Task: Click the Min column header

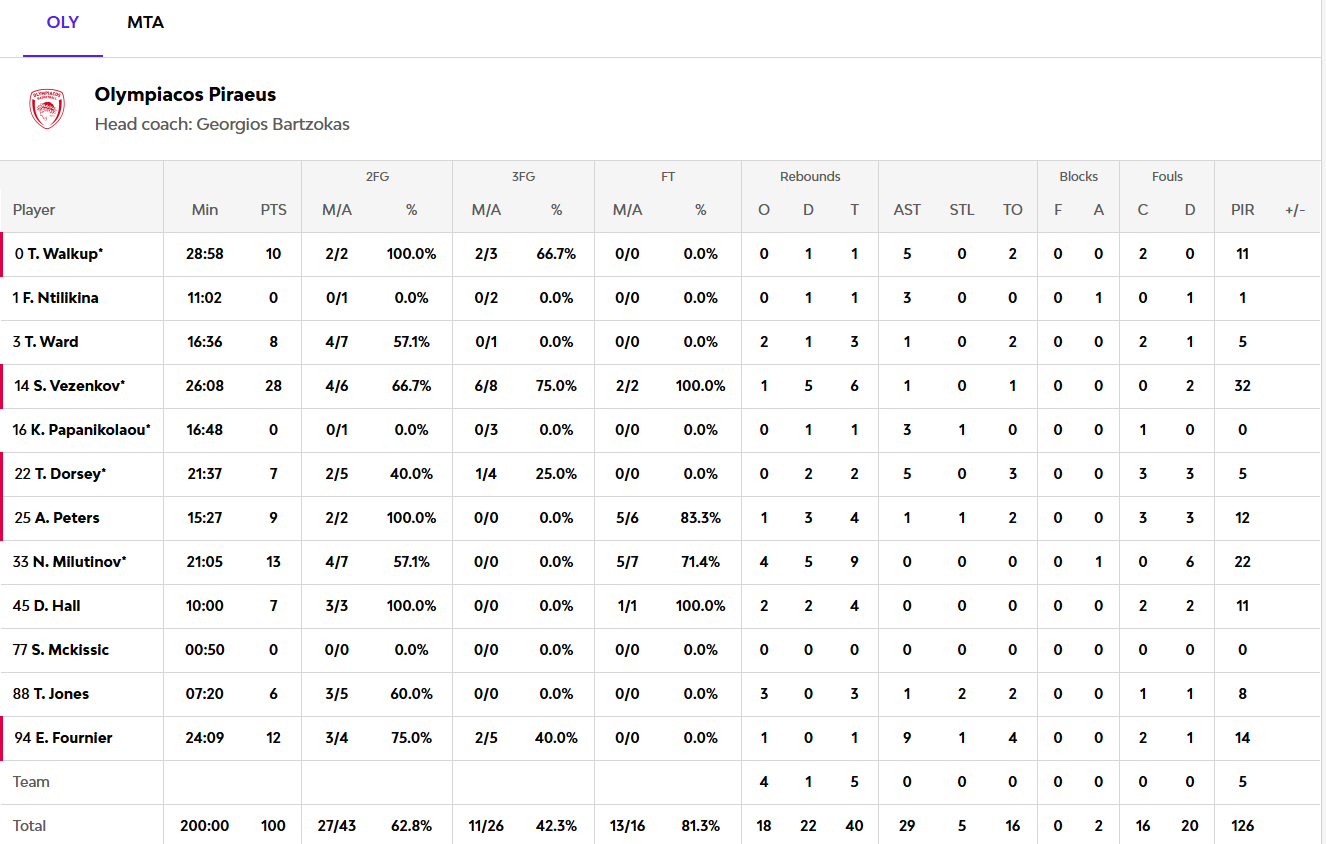Action: 205,210
